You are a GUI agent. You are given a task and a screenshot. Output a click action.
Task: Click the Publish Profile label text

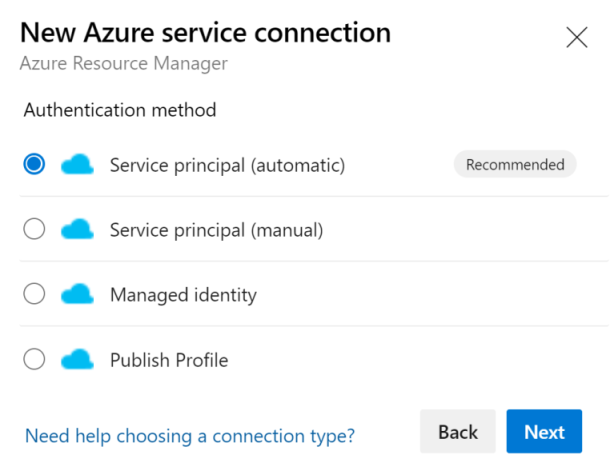169,360
